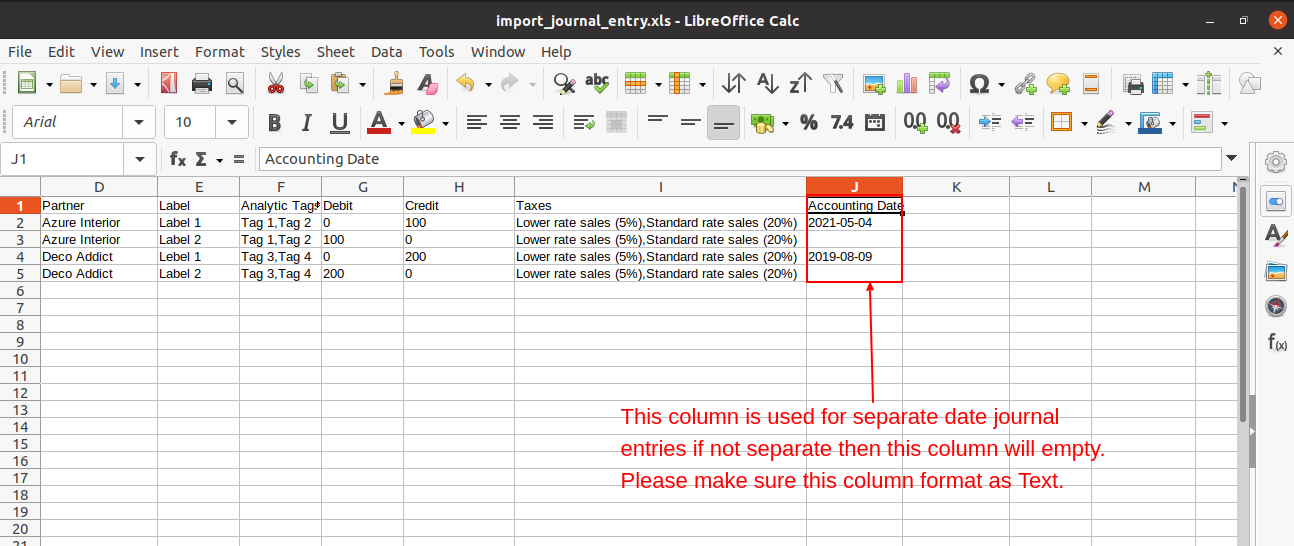The width and height of the screenshot is (1294, 546).
Task: Click the Decrease Indent icon
Action: pyautogui.click(x=1022, y=122)
